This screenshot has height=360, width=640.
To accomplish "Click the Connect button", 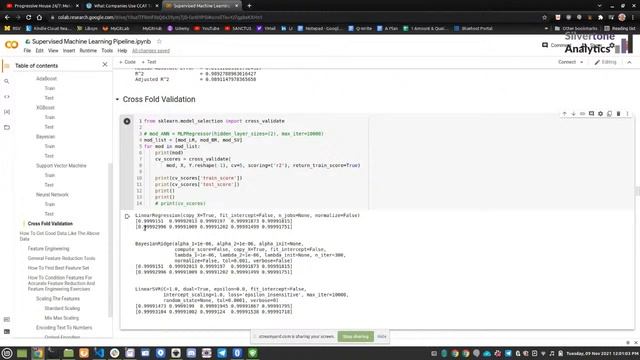I will pyautogui.click(x=567, y=62).
